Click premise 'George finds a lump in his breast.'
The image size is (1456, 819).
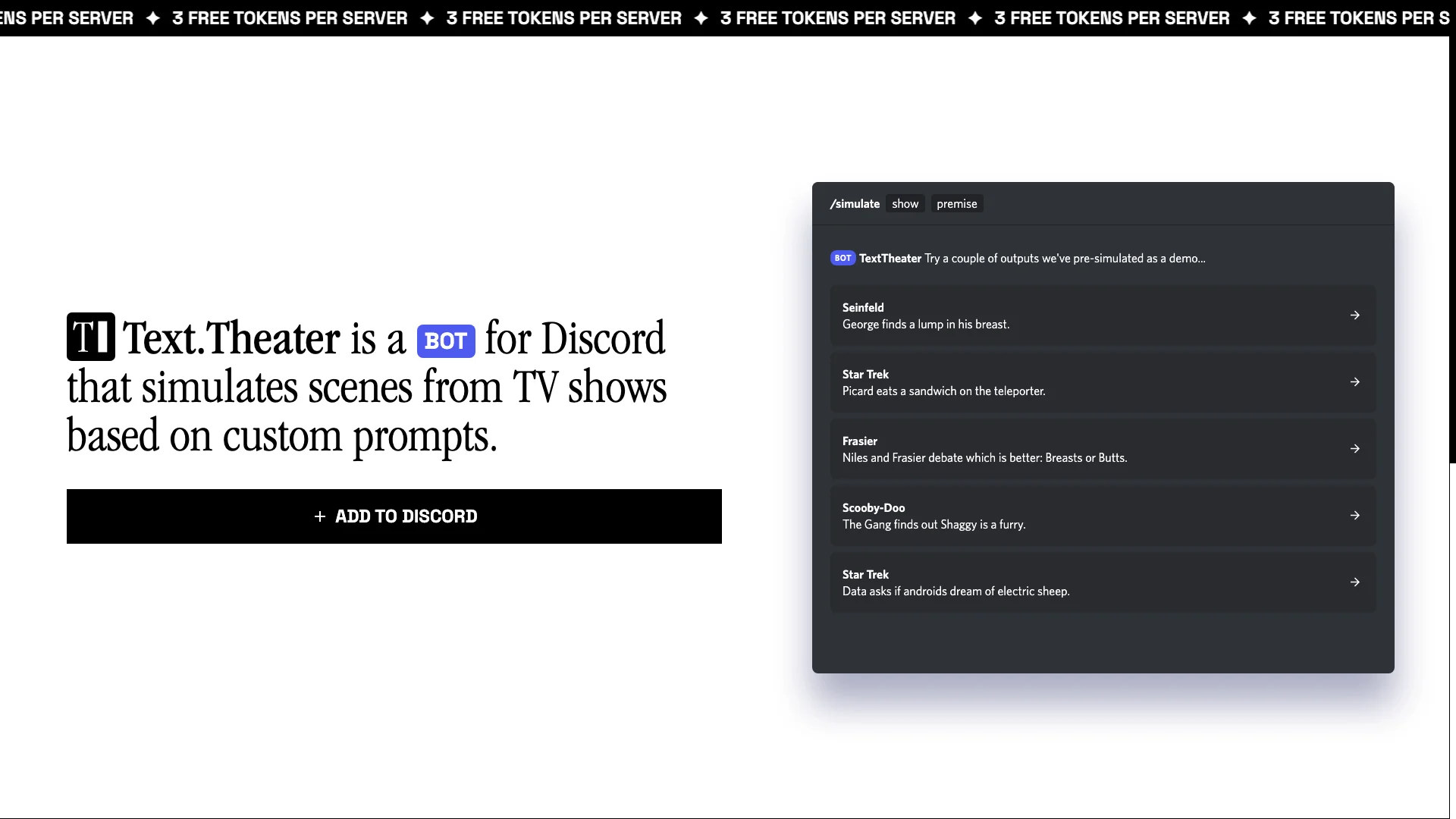click(x=926, y=325)
